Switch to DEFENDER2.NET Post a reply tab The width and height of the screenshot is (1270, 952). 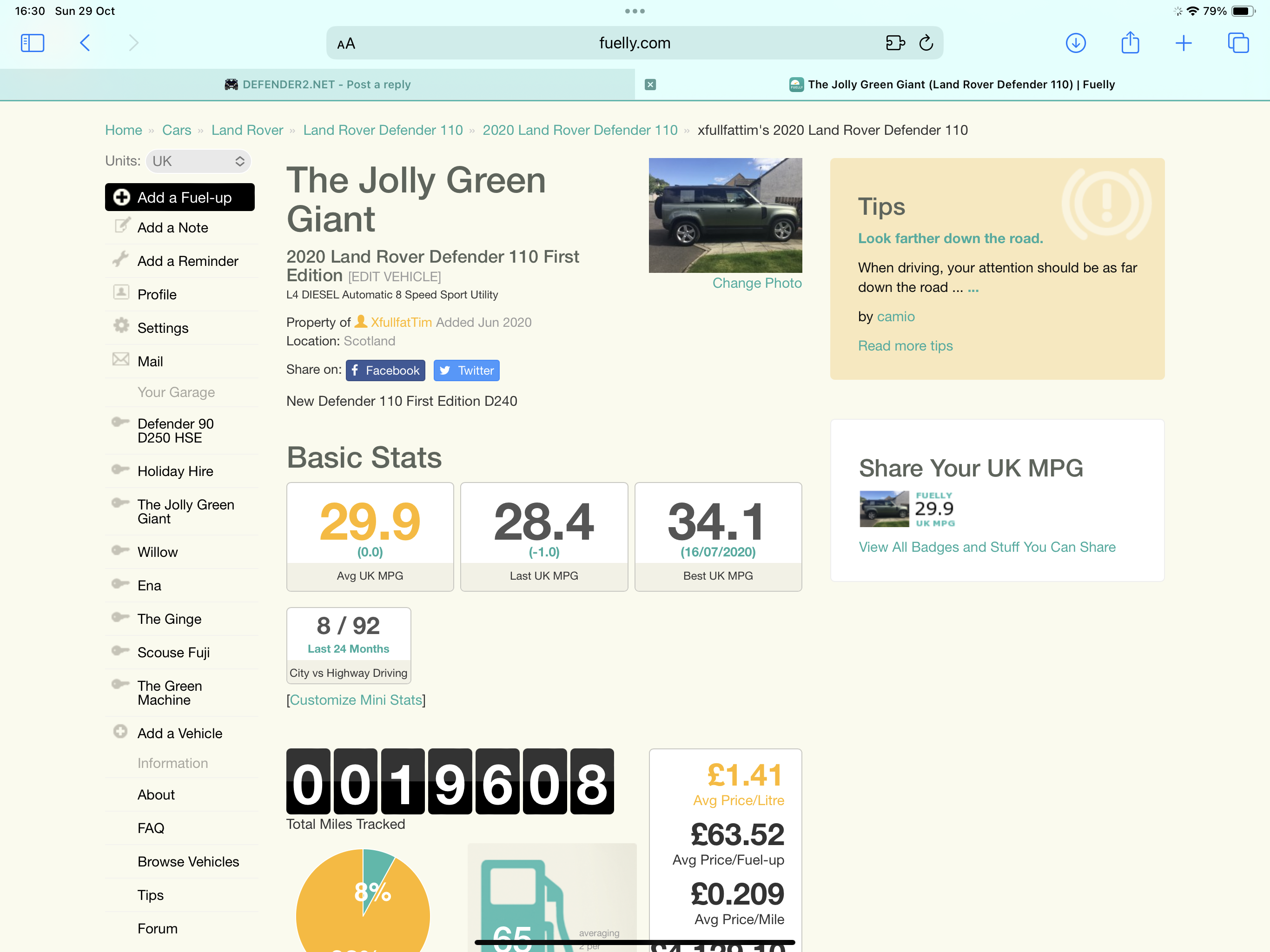click(x=317, y=85)
